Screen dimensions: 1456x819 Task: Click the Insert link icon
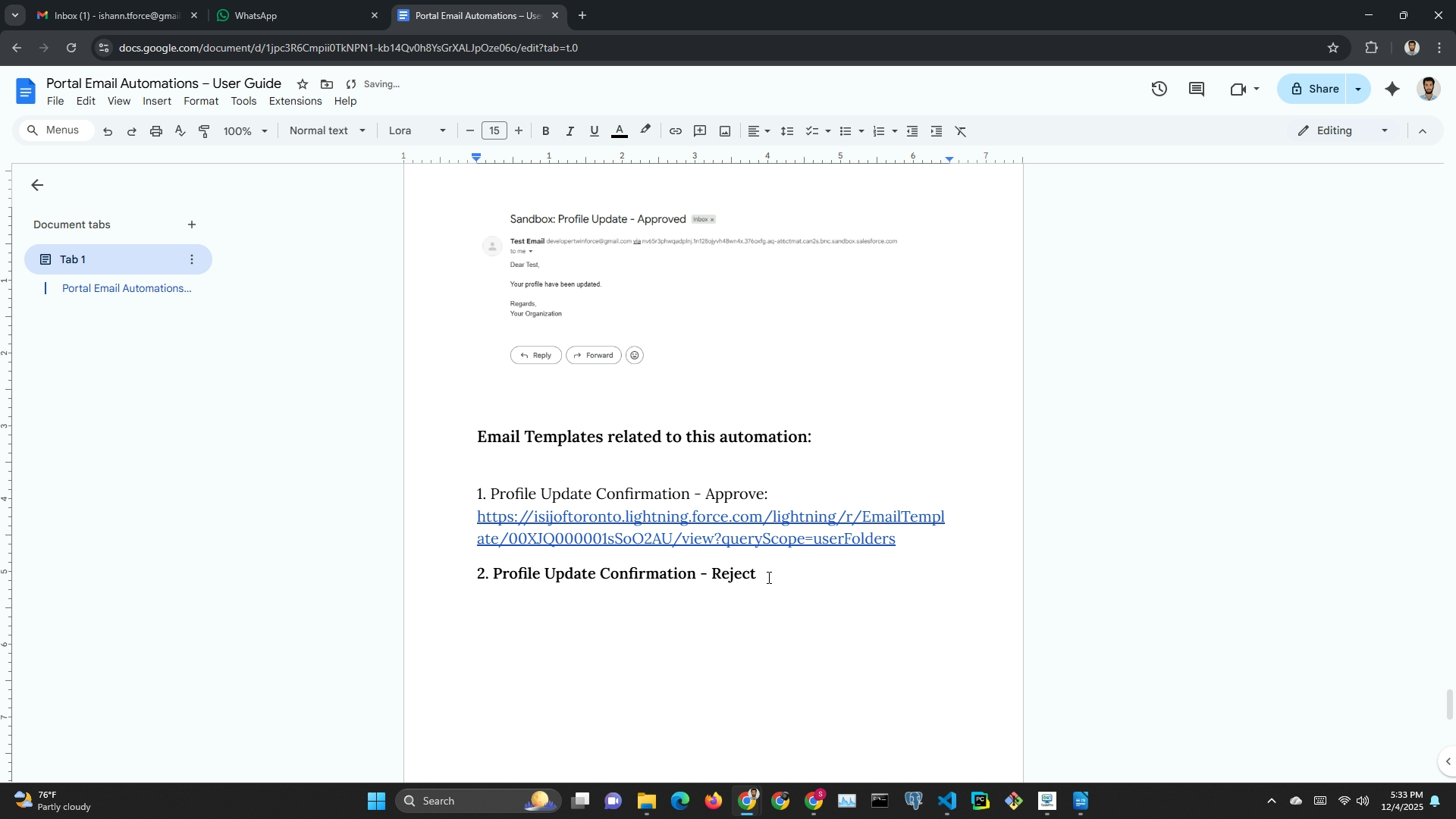click(x=675, y=131)
